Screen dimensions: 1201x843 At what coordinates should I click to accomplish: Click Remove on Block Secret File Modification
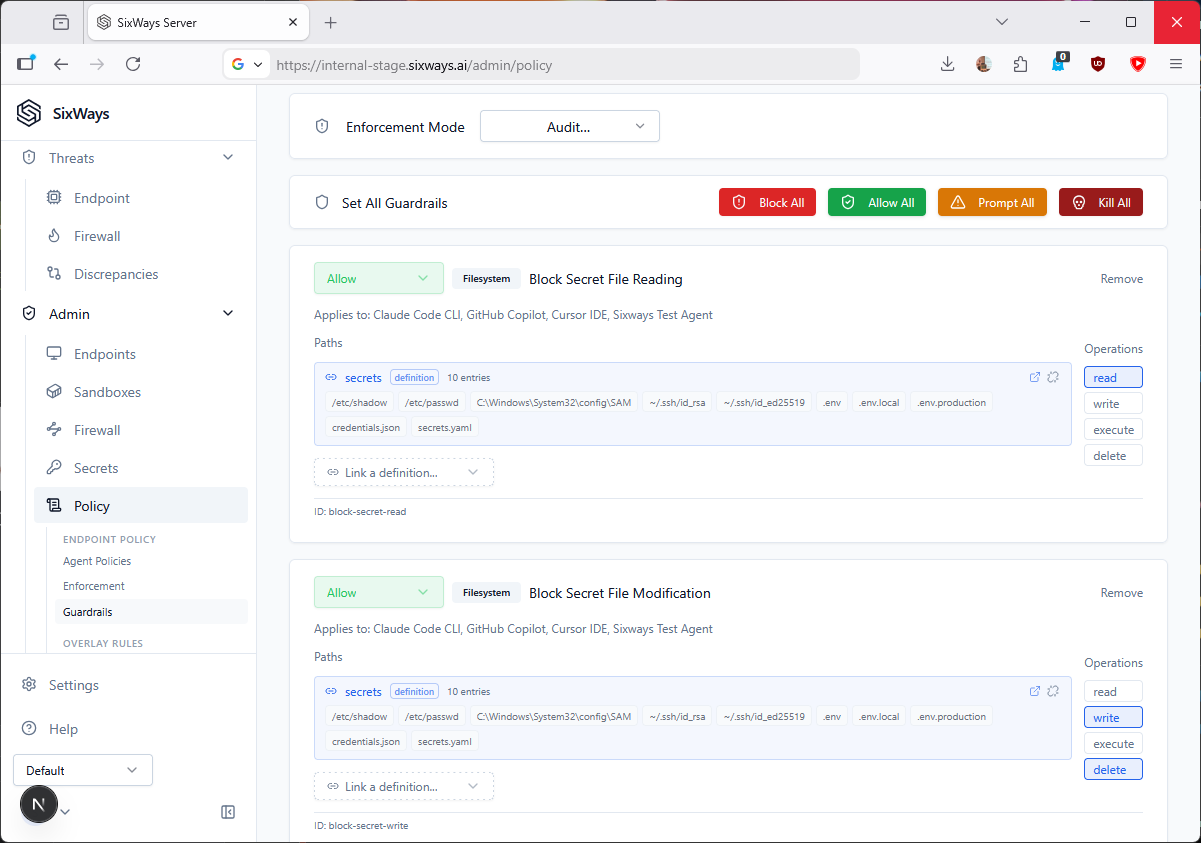coord(1121,593)
